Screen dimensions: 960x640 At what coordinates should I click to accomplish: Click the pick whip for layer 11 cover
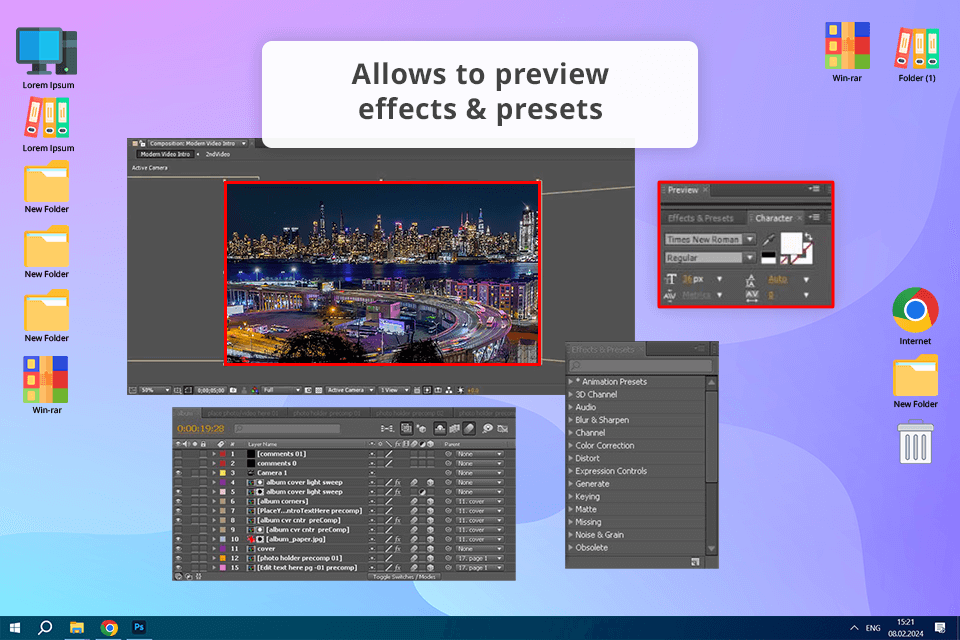(x=448, y=549)
